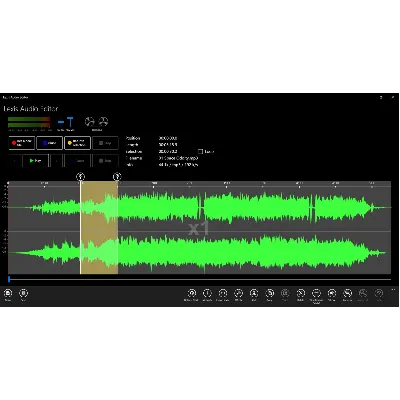Viewport: 400px width, 400px height.
Task: Click the upper channel waveform right of the selection
Action: [253, 207]
